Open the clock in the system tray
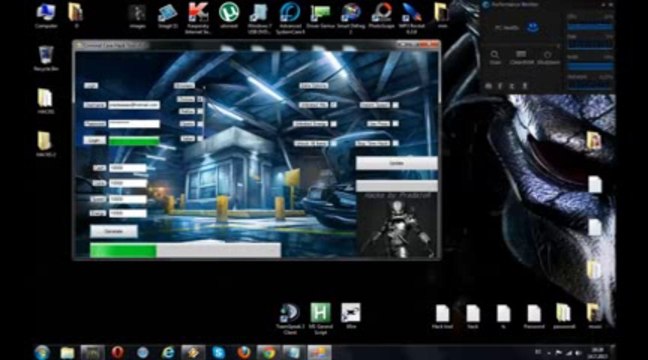This screenshot has height=360, width=648. point(598,353)
